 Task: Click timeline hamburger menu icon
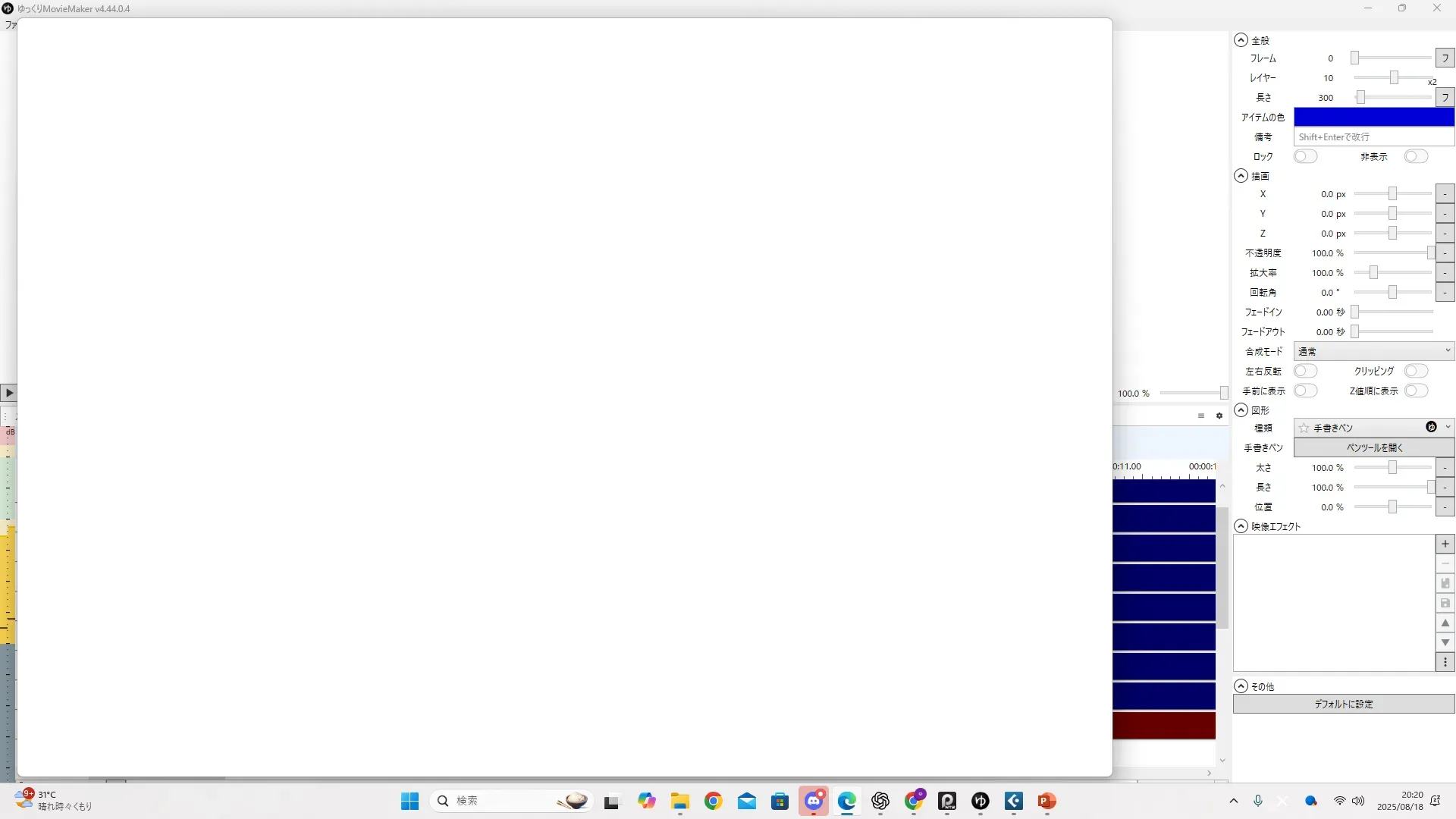tap(1201, 416)
